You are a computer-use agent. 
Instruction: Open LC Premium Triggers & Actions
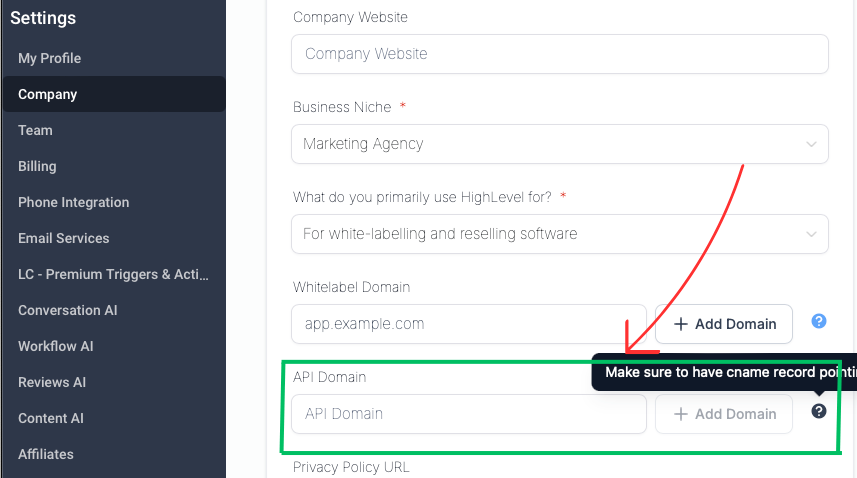pyautogui.click(x=113, y=274)
